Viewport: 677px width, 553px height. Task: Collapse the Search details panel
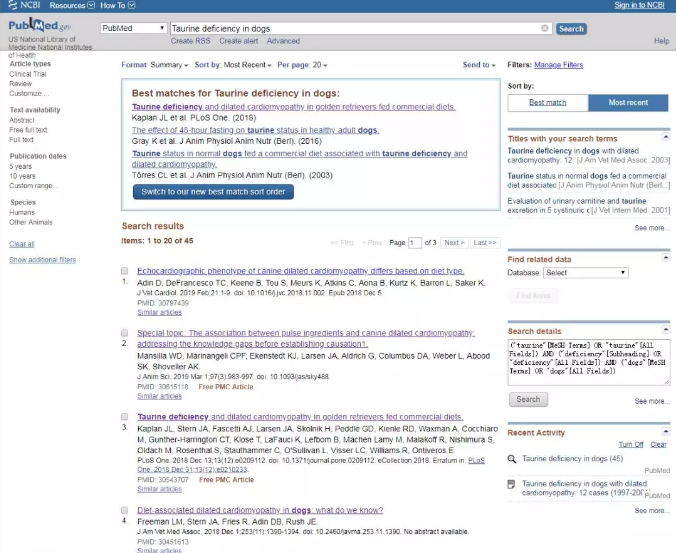click(x=666, y=330)
